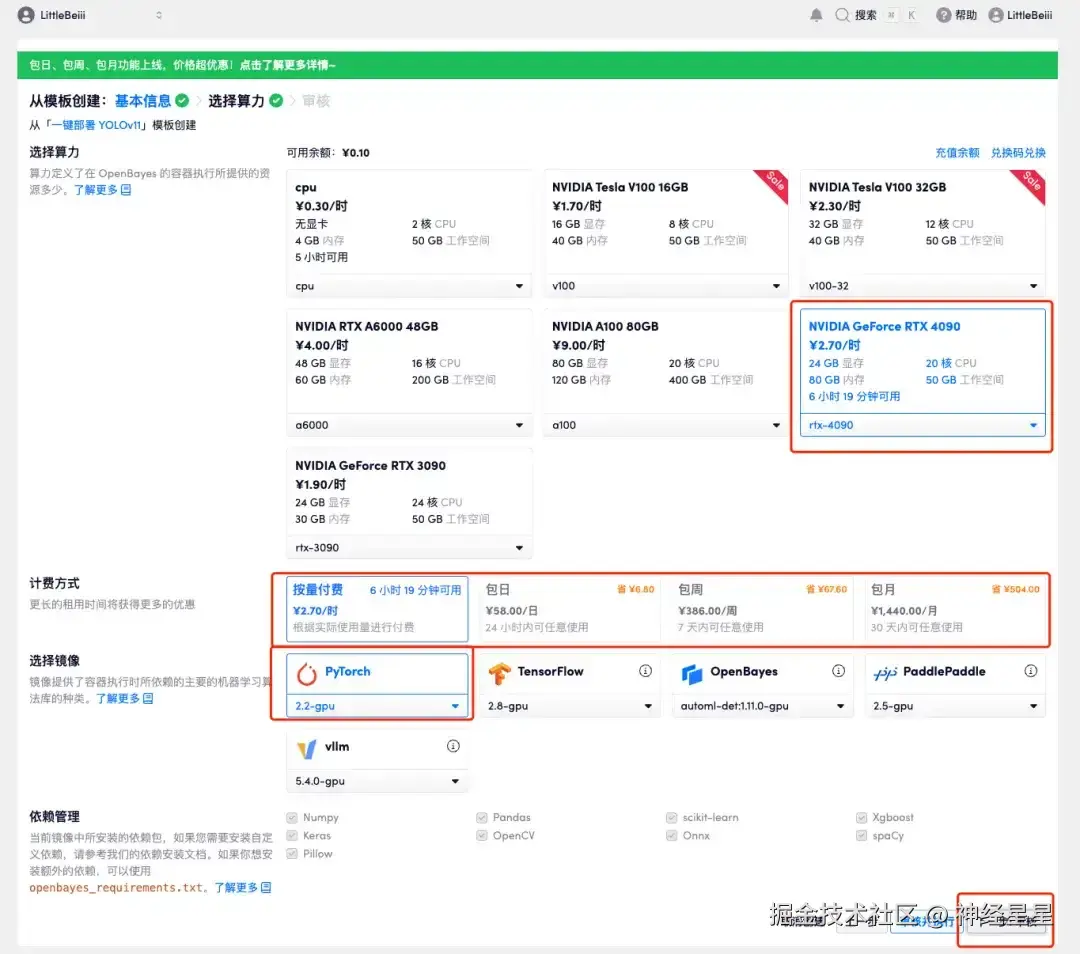Open the cpu resource dropdown
Image resolution: width=1080 pixels, height=954 pixels.
click(409, 286)
